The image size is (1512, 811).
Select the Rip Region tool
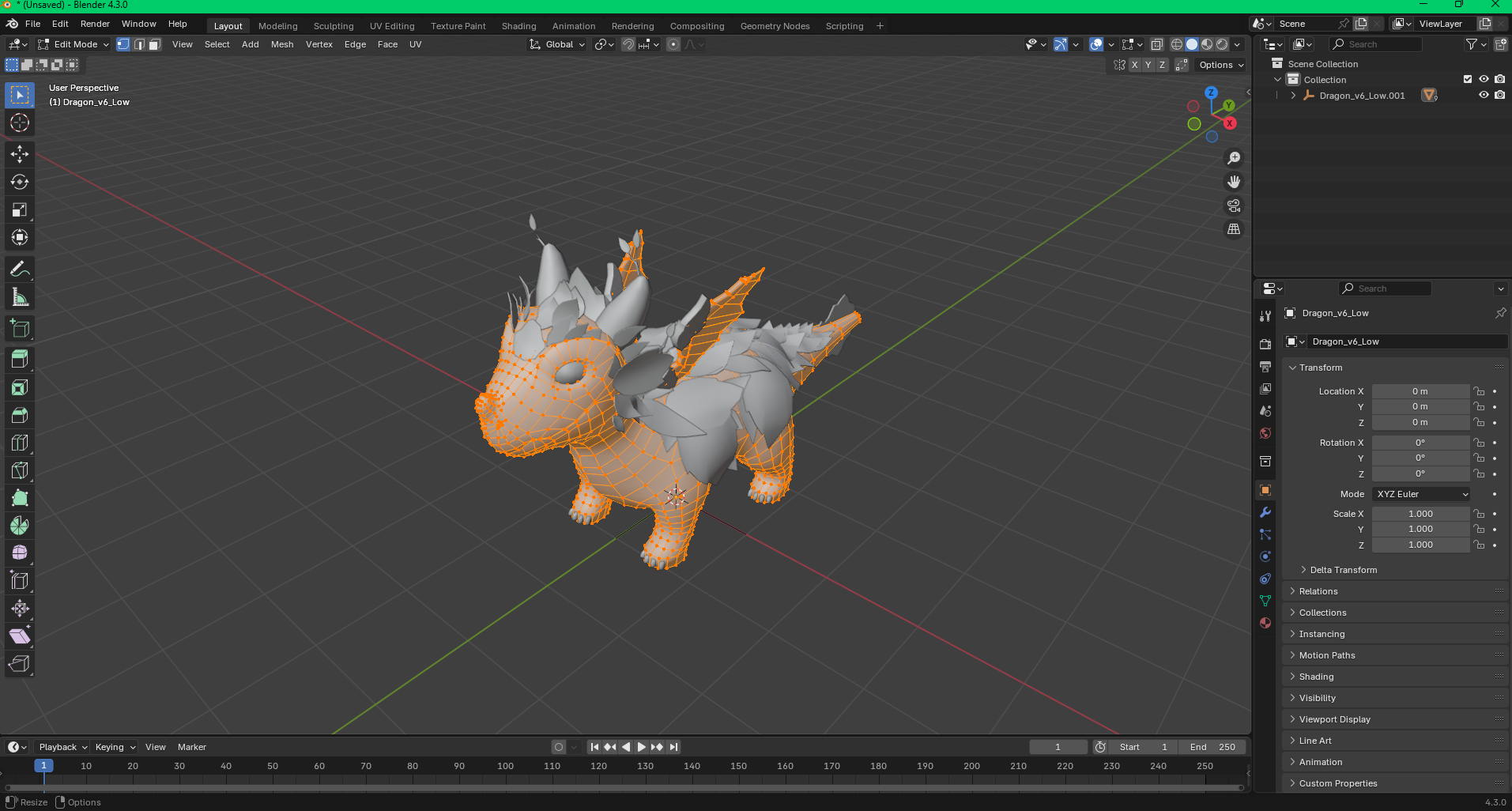(x=20, y=663)
